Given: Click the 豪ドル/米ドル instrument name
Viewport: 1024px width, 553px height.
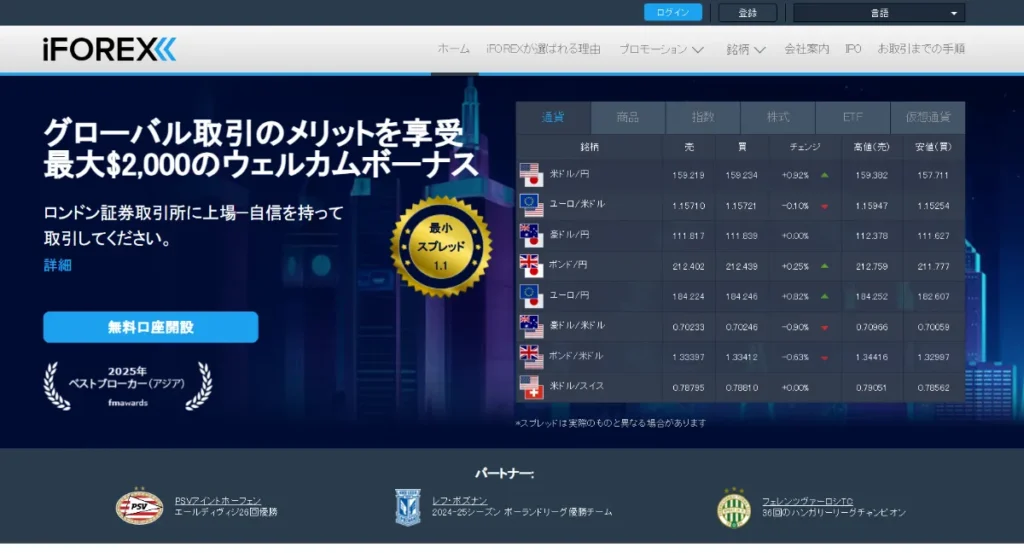Looking at the screenshot, I should (577, 325).
